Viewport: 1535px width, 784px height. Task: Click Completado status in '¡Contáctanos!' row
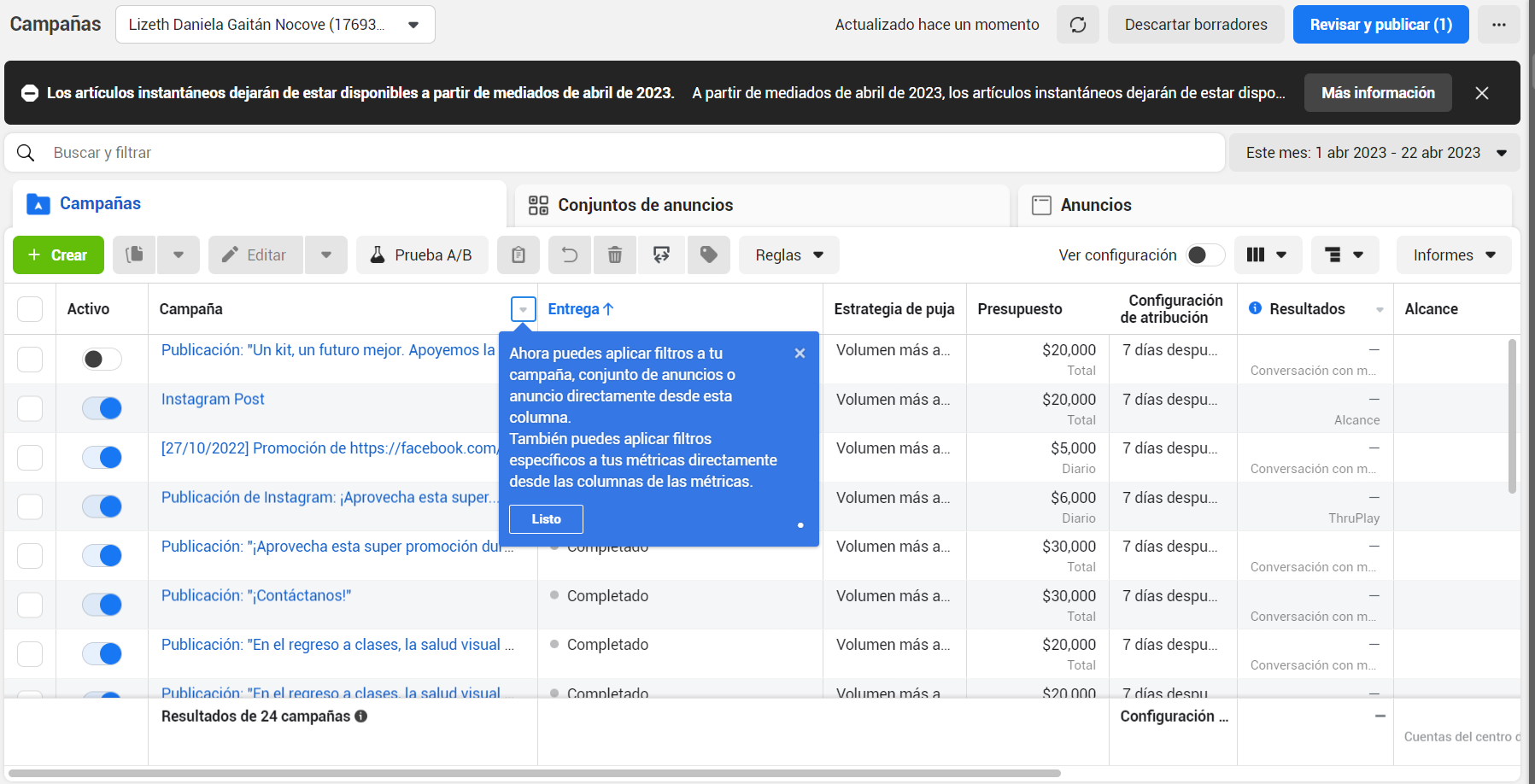(607, 596)
